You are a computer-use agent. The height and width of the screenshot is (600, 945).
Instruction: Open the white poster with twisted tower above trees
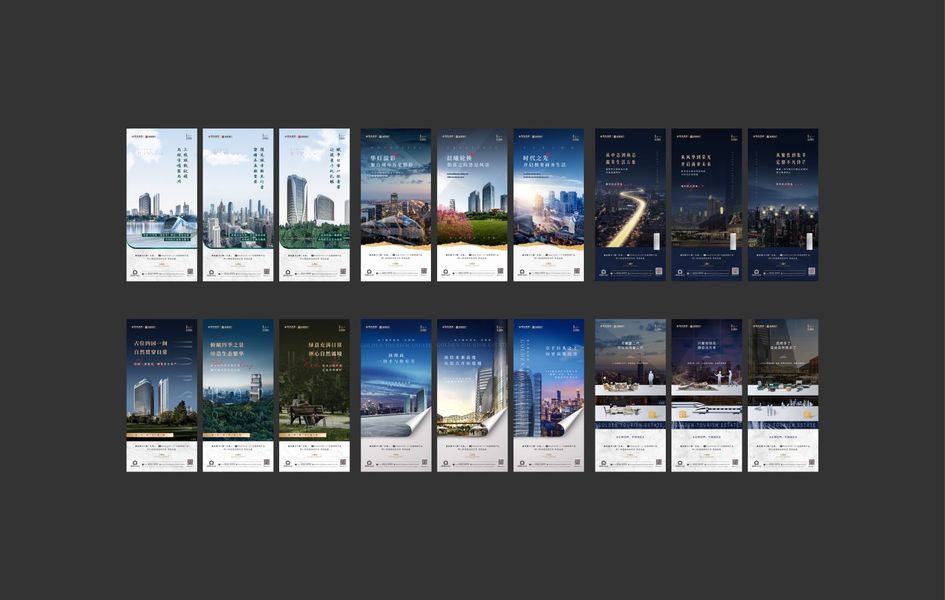(315, 205)
